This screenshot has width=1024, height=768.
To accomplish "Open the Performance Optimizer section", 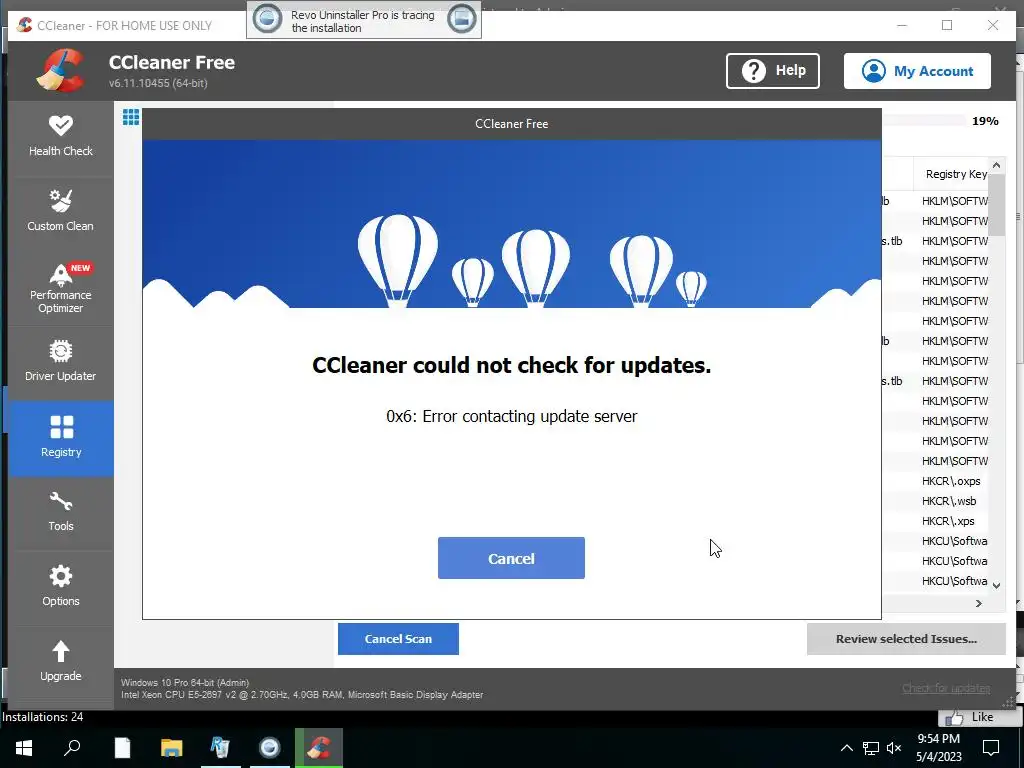I will coord(61,288).
